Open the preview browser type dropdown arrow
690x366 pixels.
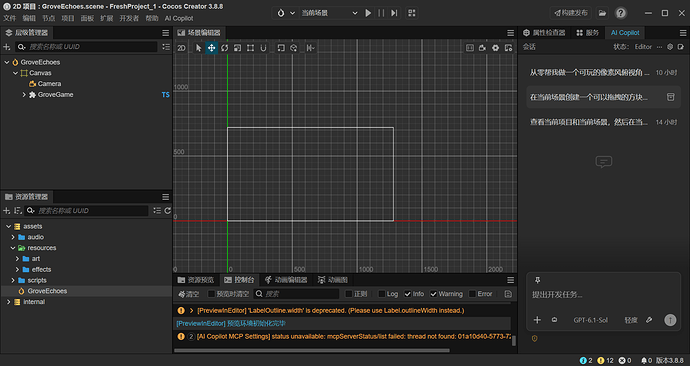click(292, 13)
